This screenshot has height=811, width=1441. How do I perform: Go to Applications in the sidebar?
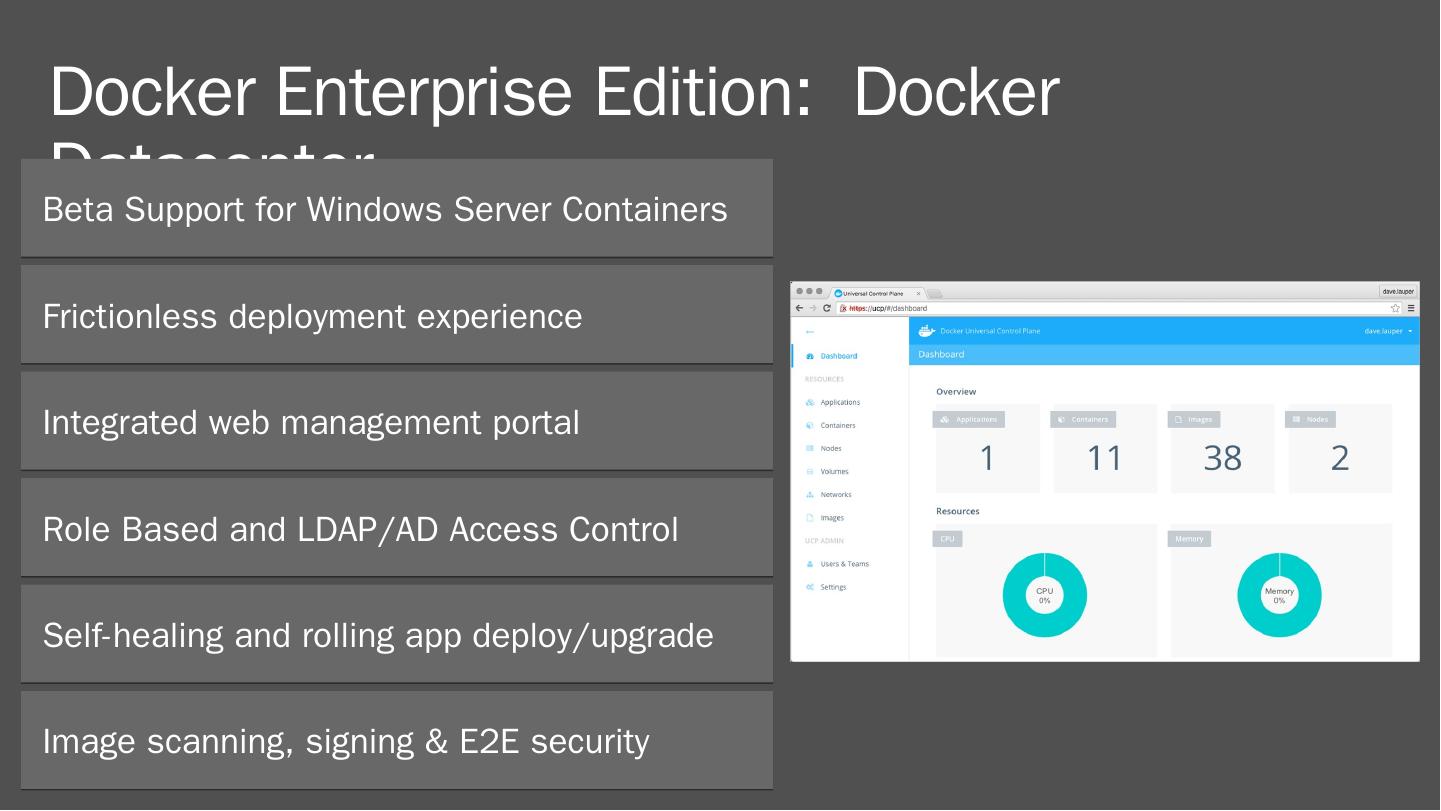840,402
